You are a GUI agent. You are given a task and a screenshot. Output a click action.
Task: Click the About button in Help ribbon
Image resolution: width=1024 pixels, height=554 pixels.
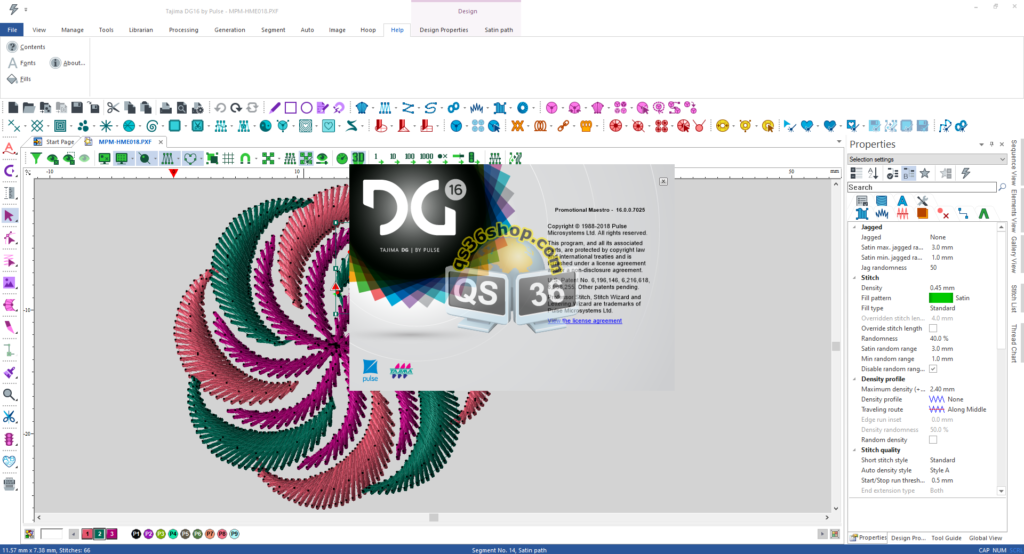[67, 62]
